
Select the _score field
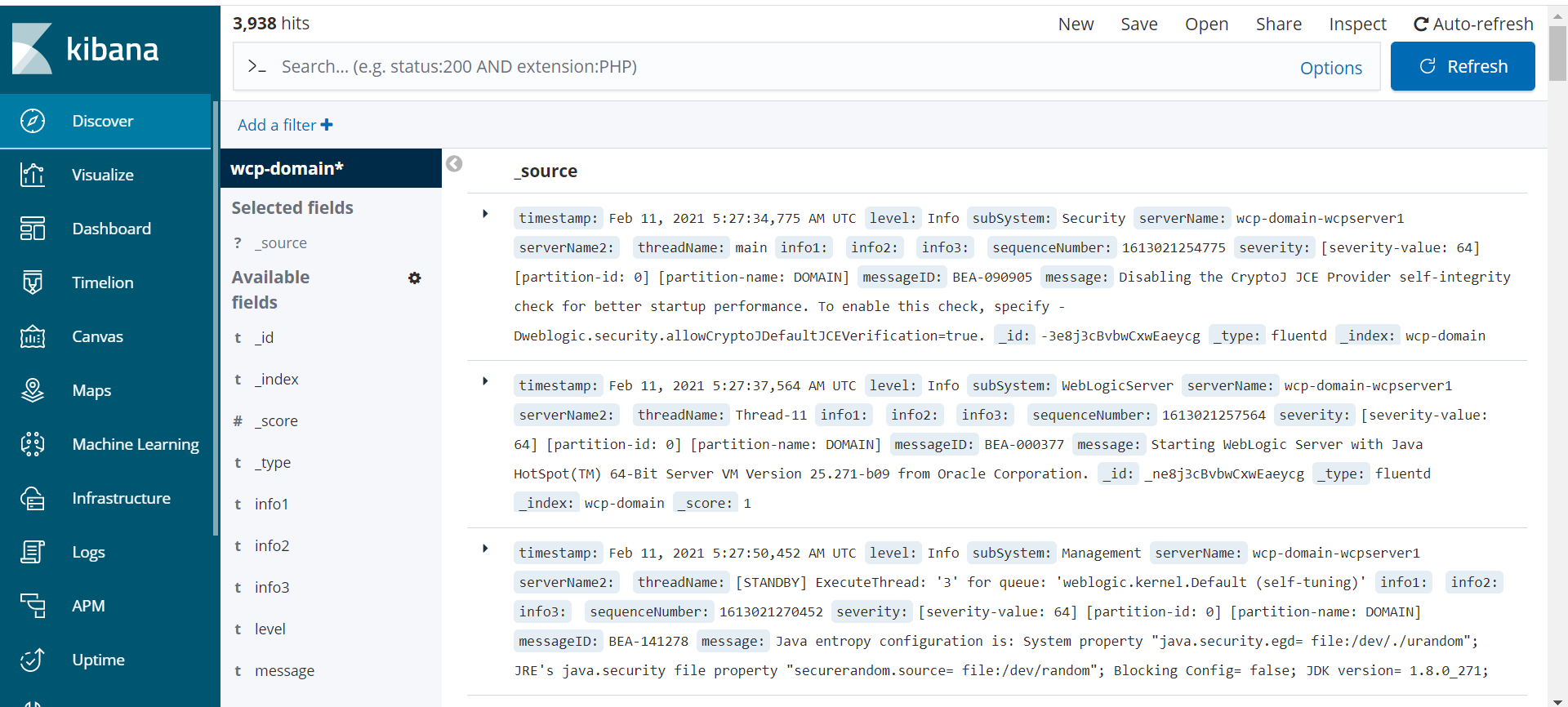point(276,421)
